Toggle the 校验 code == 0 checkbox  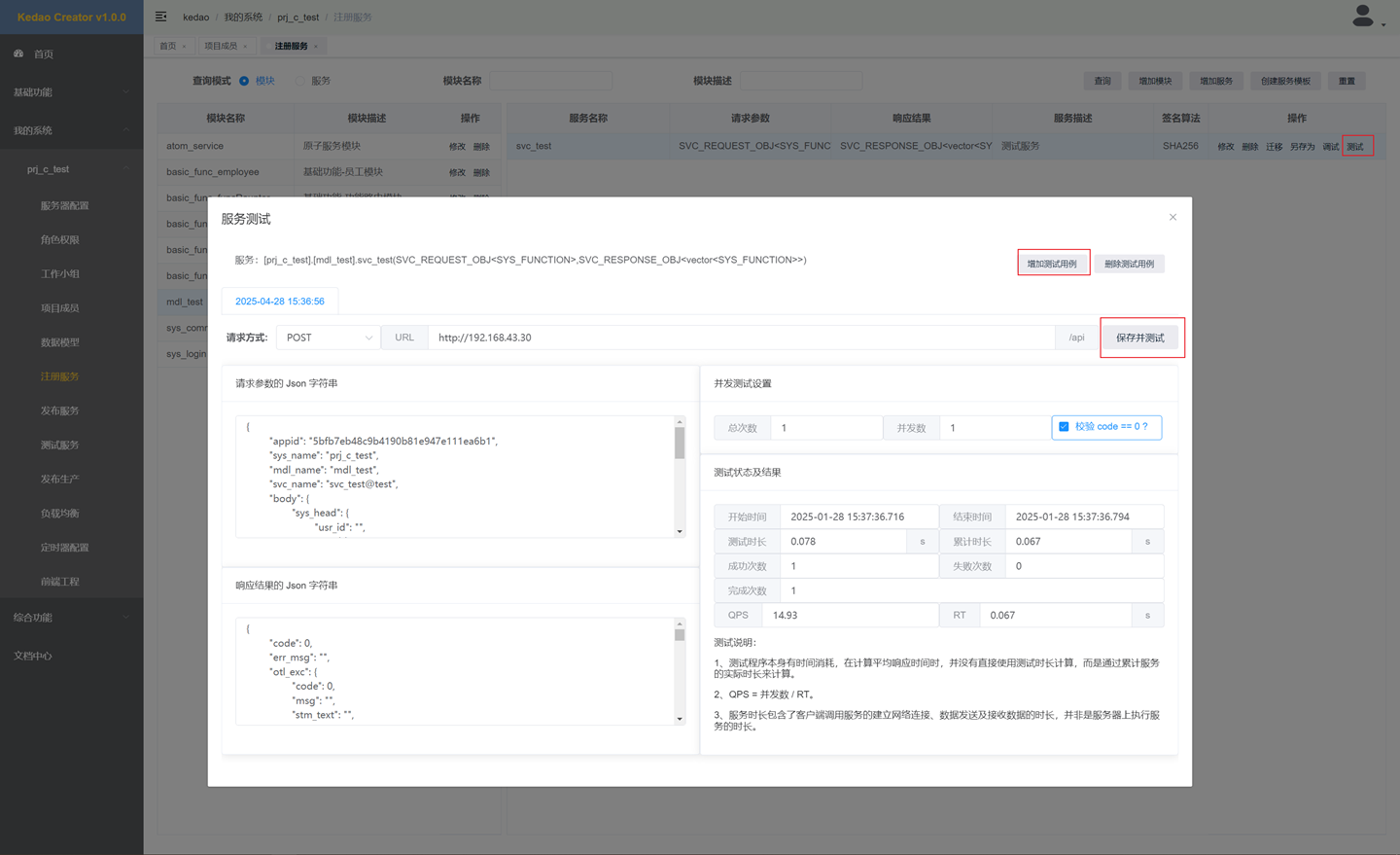1064,427
